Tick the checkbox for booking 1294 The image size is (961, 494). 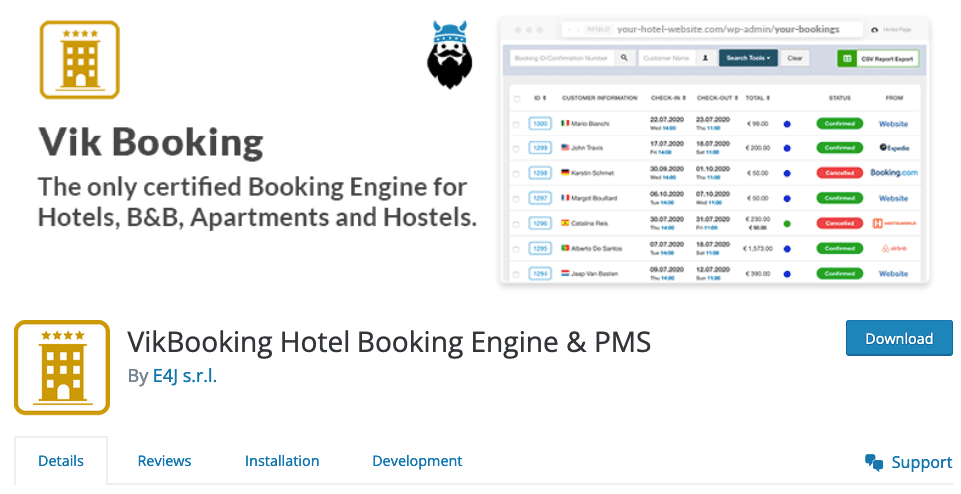[x=516, y=275]
